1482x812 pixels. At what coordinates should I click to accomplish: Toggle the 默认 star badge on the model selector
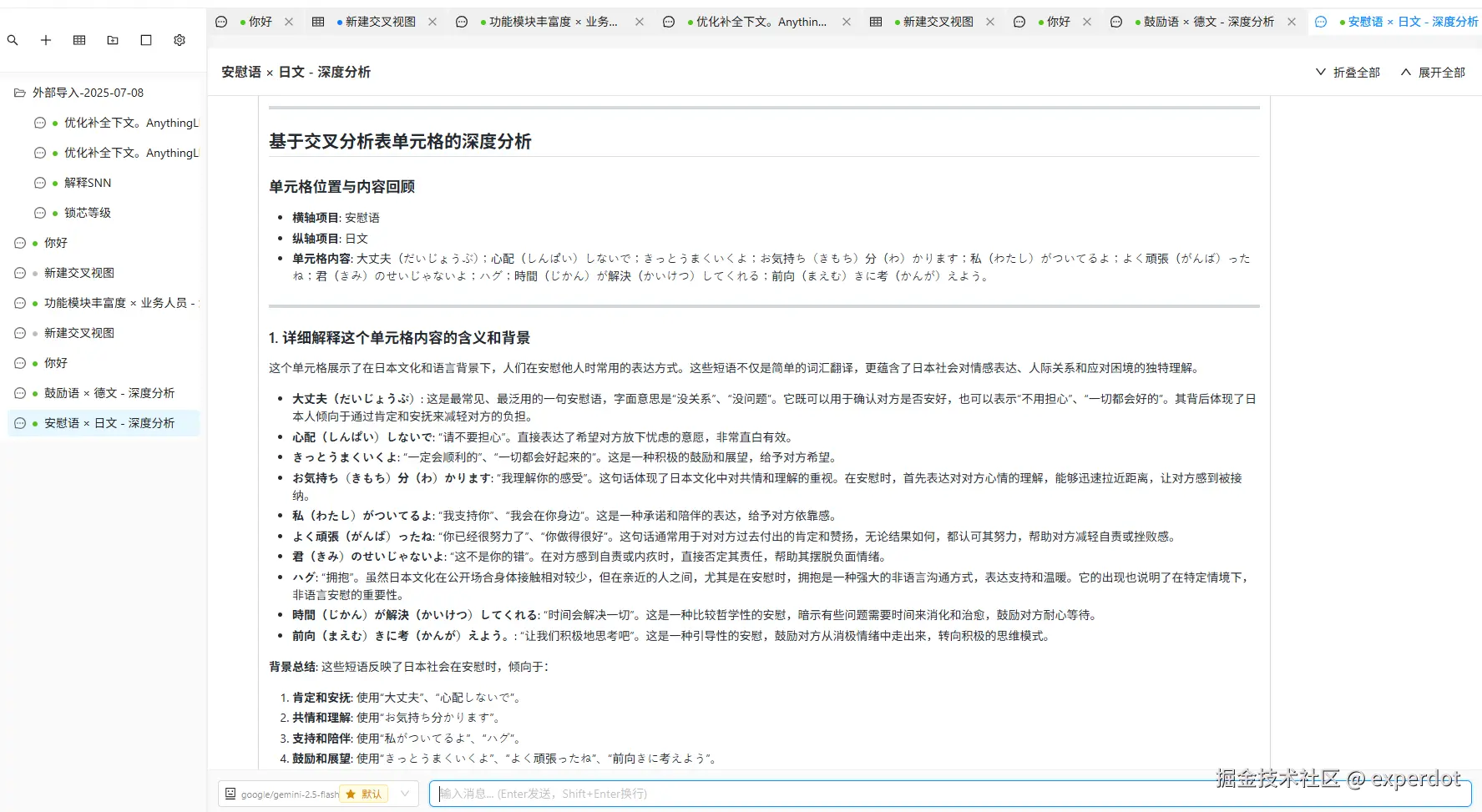click(x=363, y=794)
